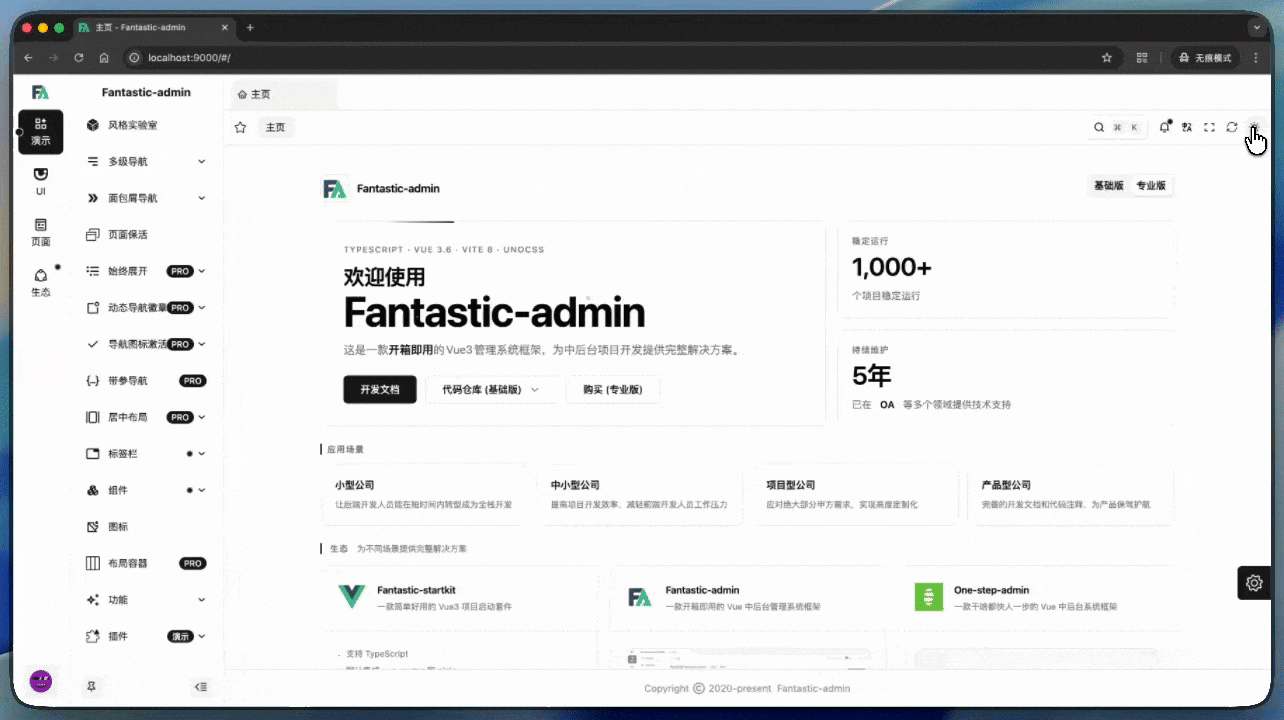Open the notifications bell
The height and width of the screenshot is (720, 1284).
pos(1164,127)
